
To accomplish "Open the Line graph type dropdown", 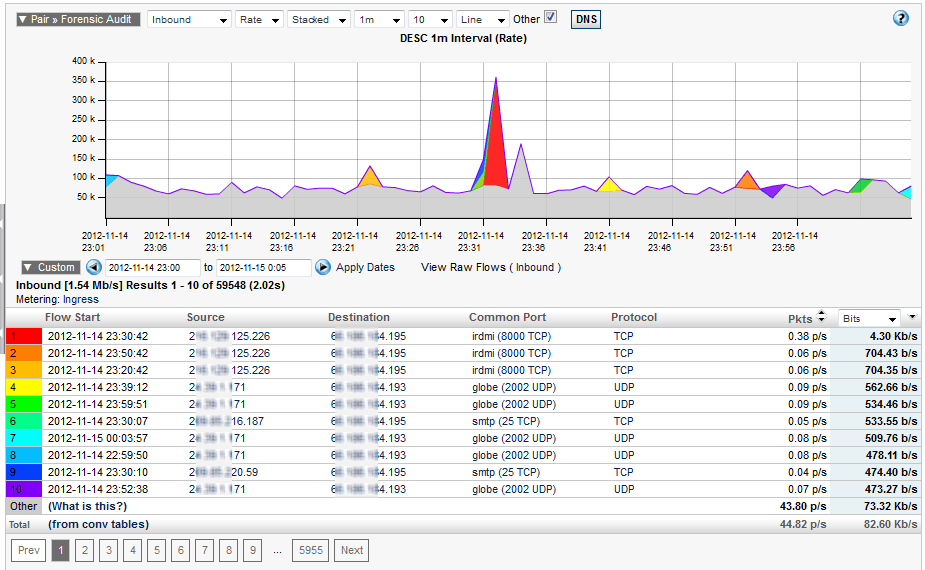I will (x=483, y=19).
